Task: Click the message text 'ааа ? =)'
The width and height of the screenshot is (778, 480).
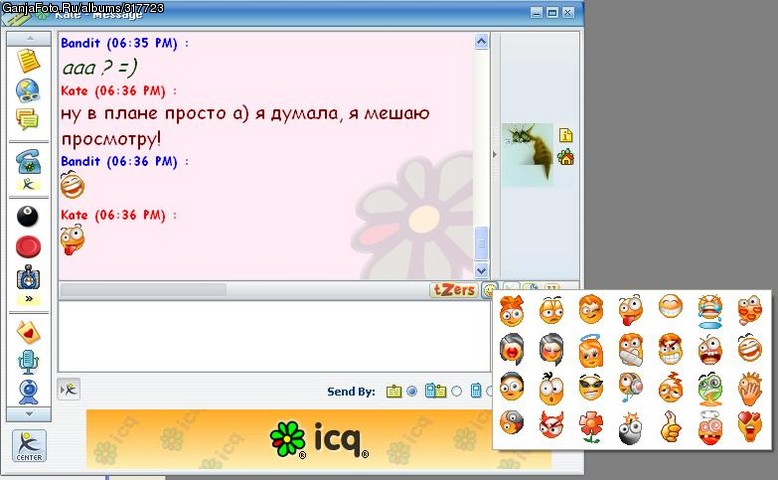Action: (100, 68)
